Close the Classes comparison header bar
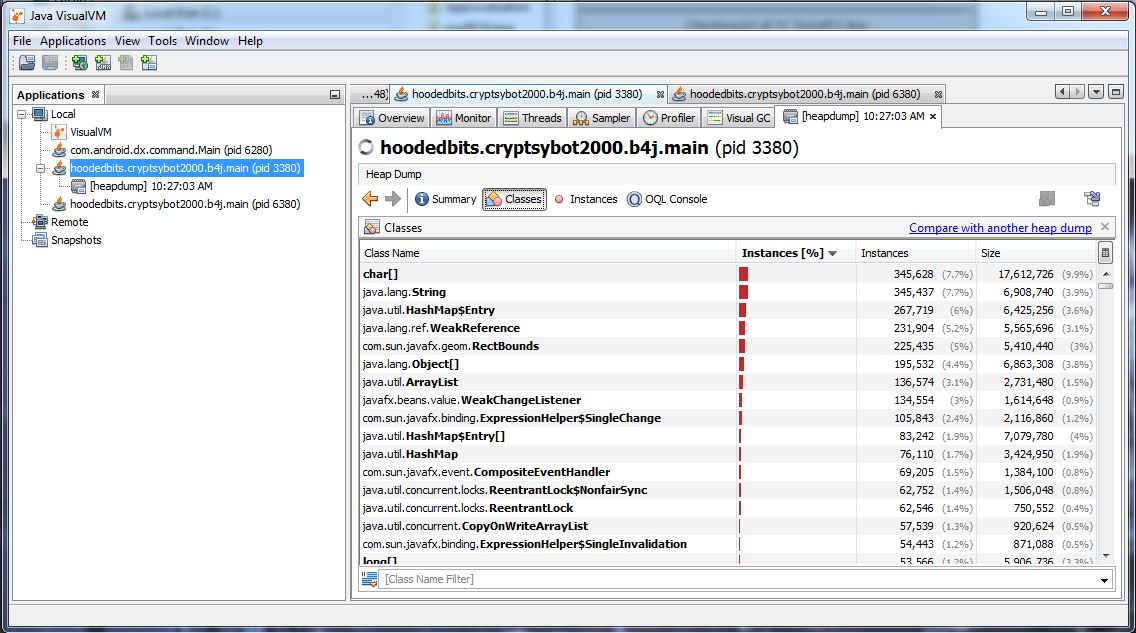Screen dimensions: 1136x633 tap(1105, 227)
